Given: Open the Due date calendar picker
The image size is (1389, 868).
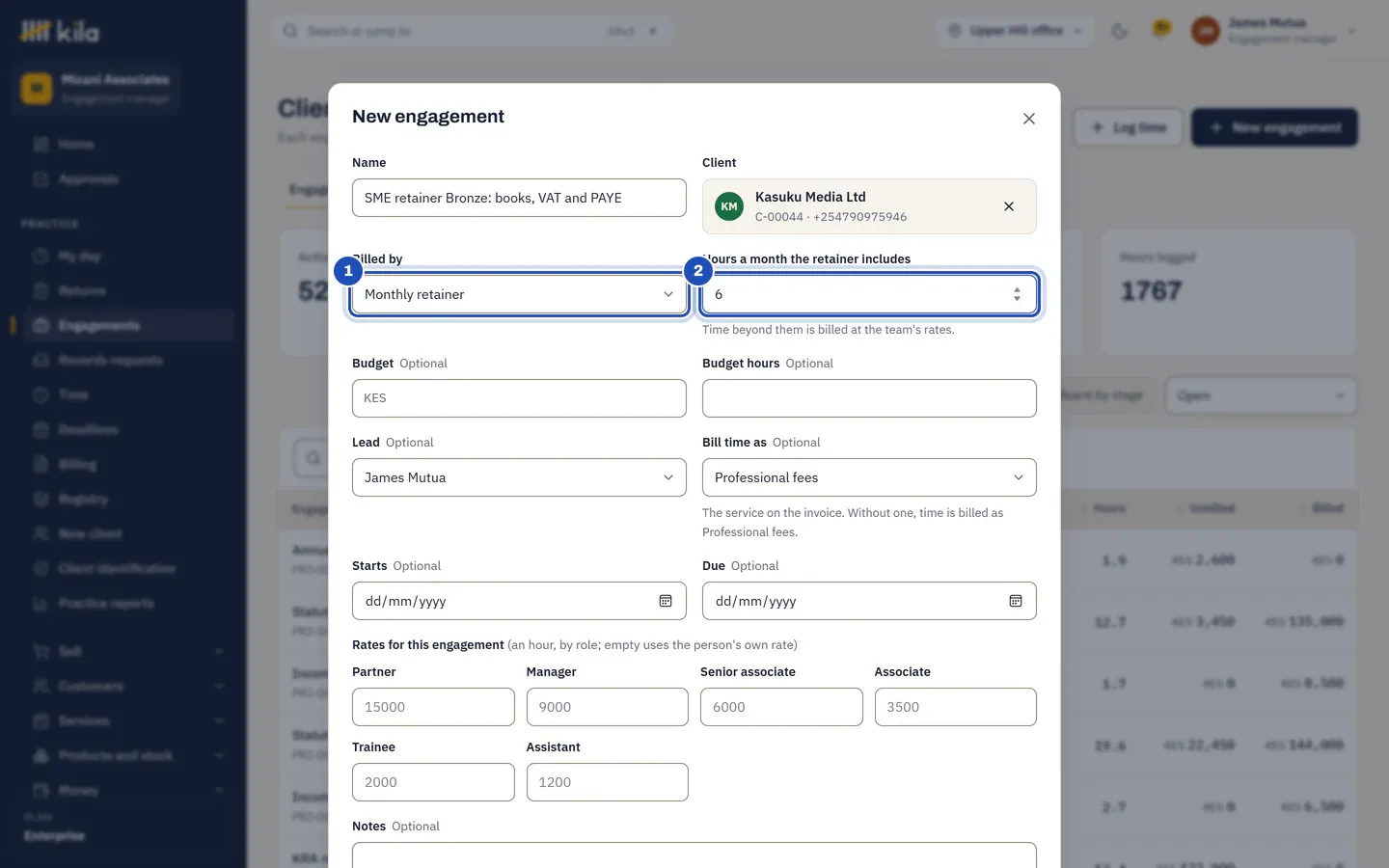Looking at the screenshot, I should [x=1016, y=601].
